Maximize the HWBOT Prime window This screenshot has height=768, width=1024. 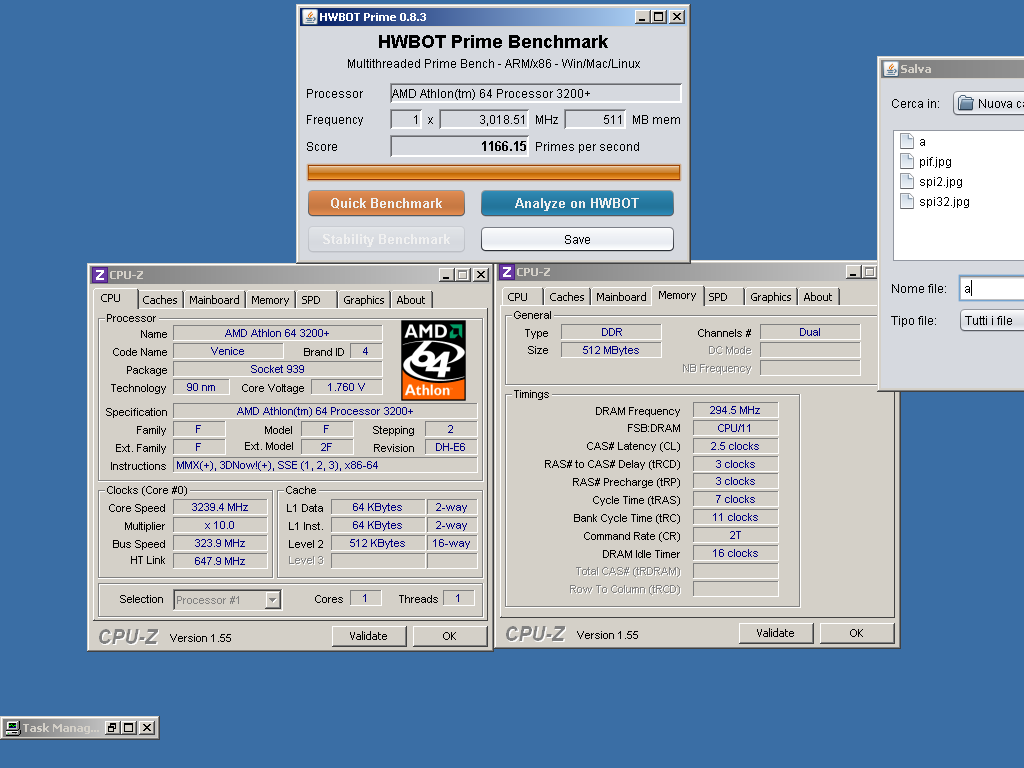660,17
